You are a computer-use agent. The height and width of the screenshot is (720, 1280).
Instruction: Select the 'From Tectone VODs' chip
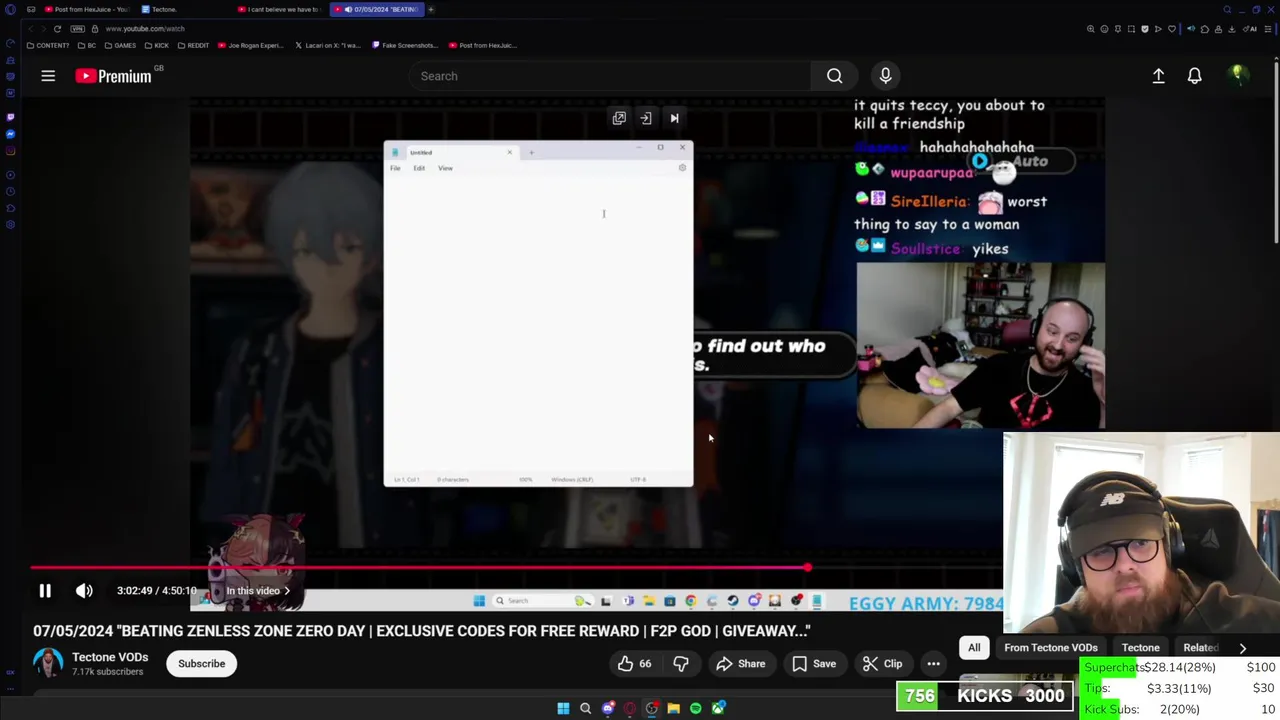(1051, 647)
